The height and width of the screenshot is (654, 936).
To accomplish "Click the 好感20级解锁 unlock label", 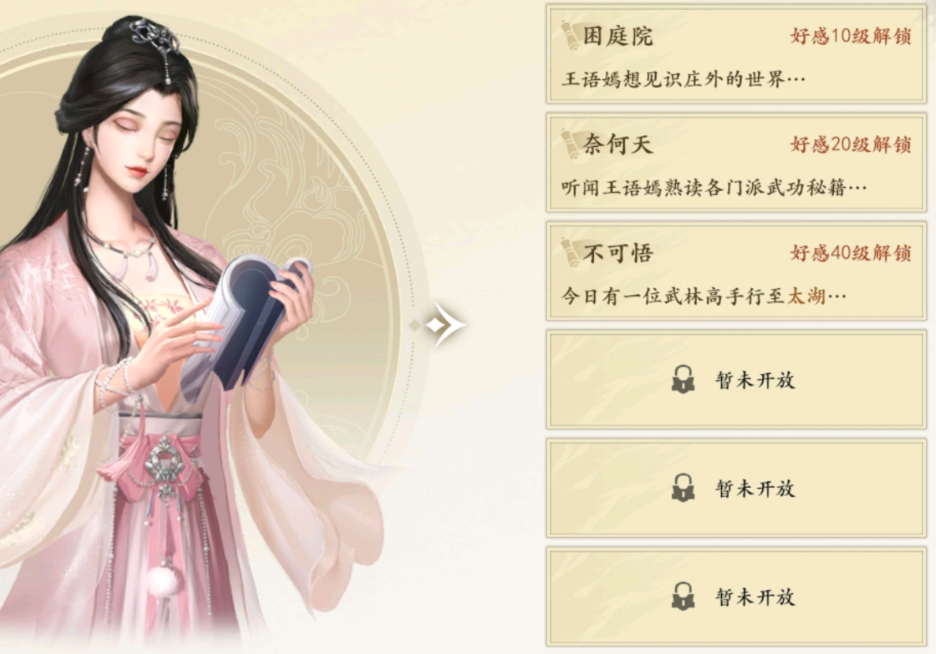I will 851,145.
